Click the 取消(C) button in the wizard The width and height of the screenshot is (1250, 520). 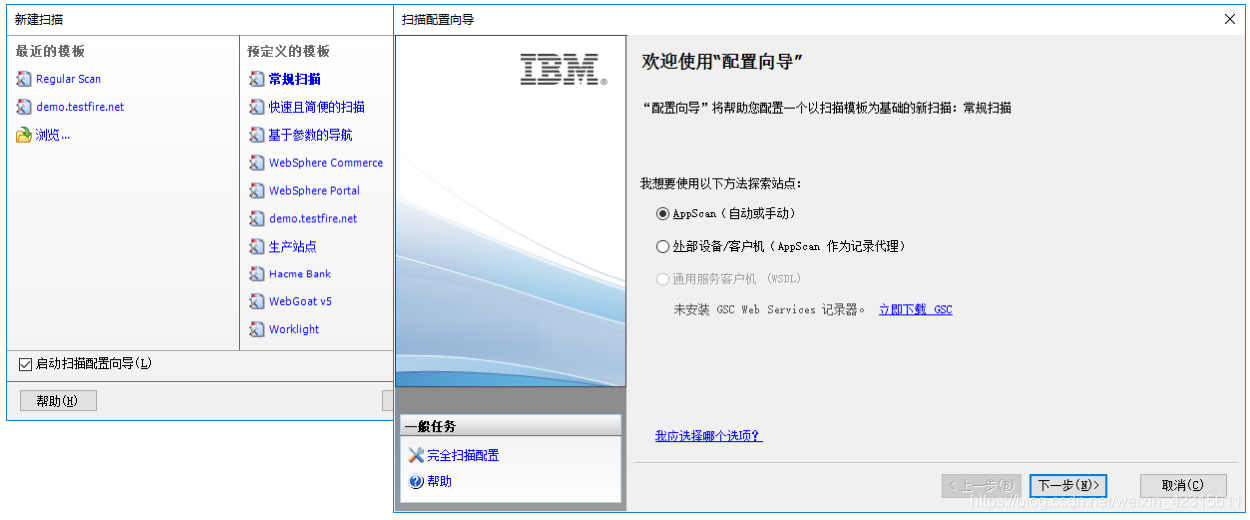tap(1183, 486)
